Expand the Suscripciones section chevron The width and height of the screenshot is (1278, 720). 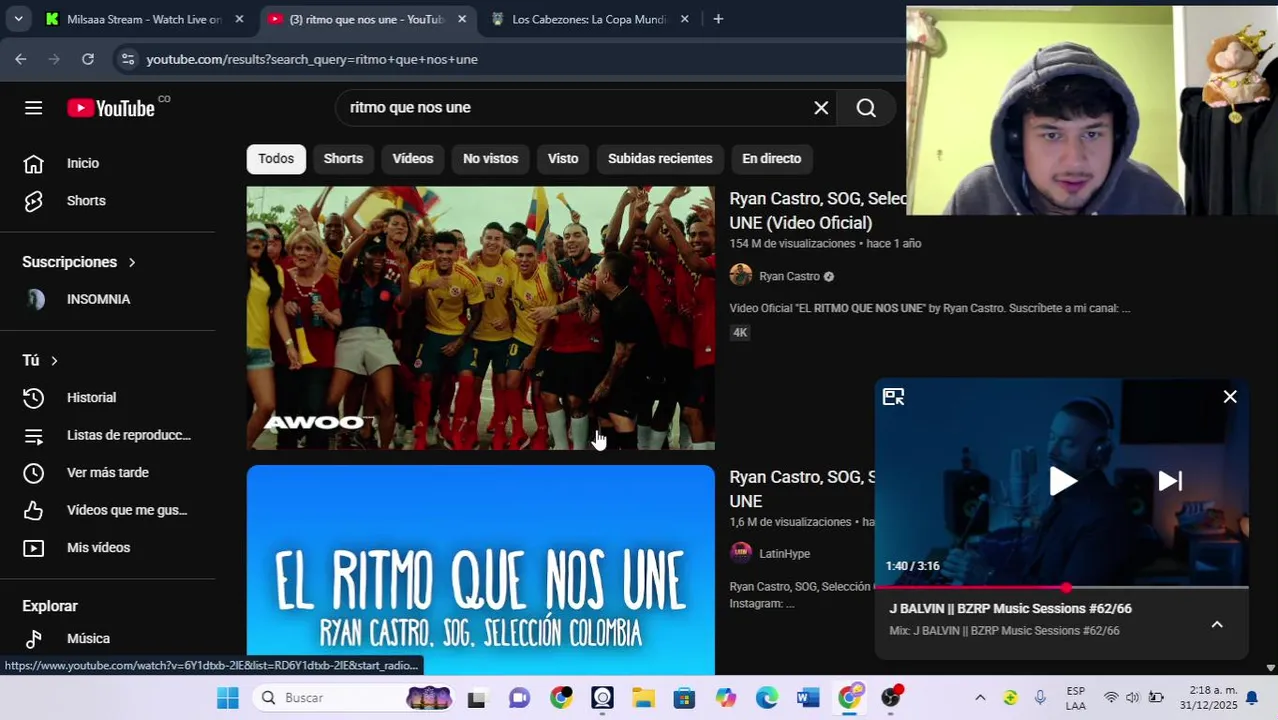pos(132,262)
